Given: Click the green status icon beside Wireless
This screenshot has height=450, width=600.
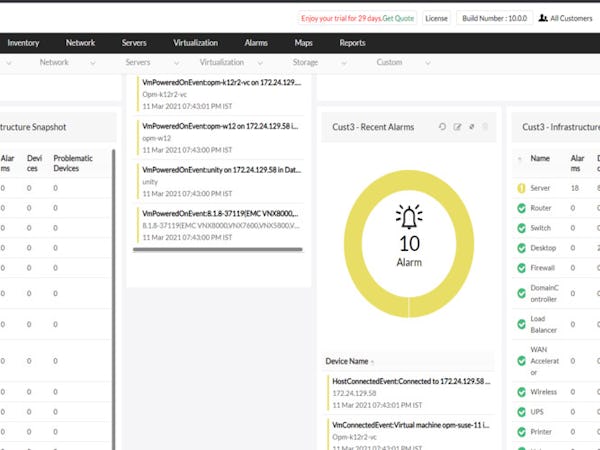Looking at the screenshot, I should coord(521,392).
